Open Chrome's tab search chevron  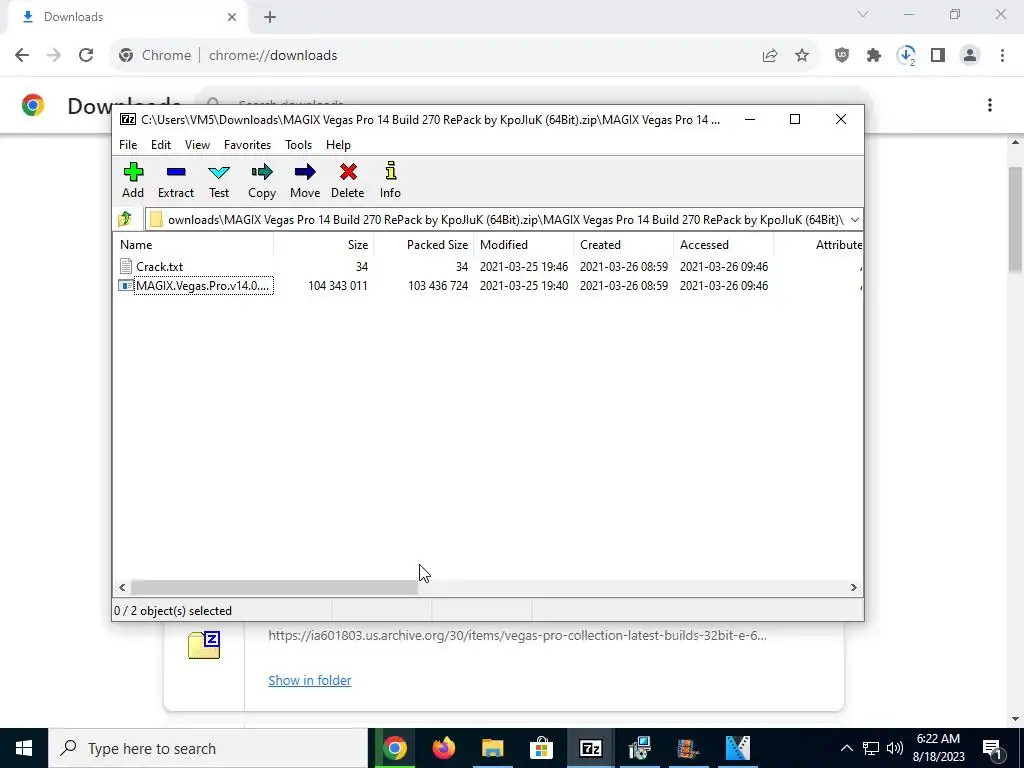coord(863,14)
